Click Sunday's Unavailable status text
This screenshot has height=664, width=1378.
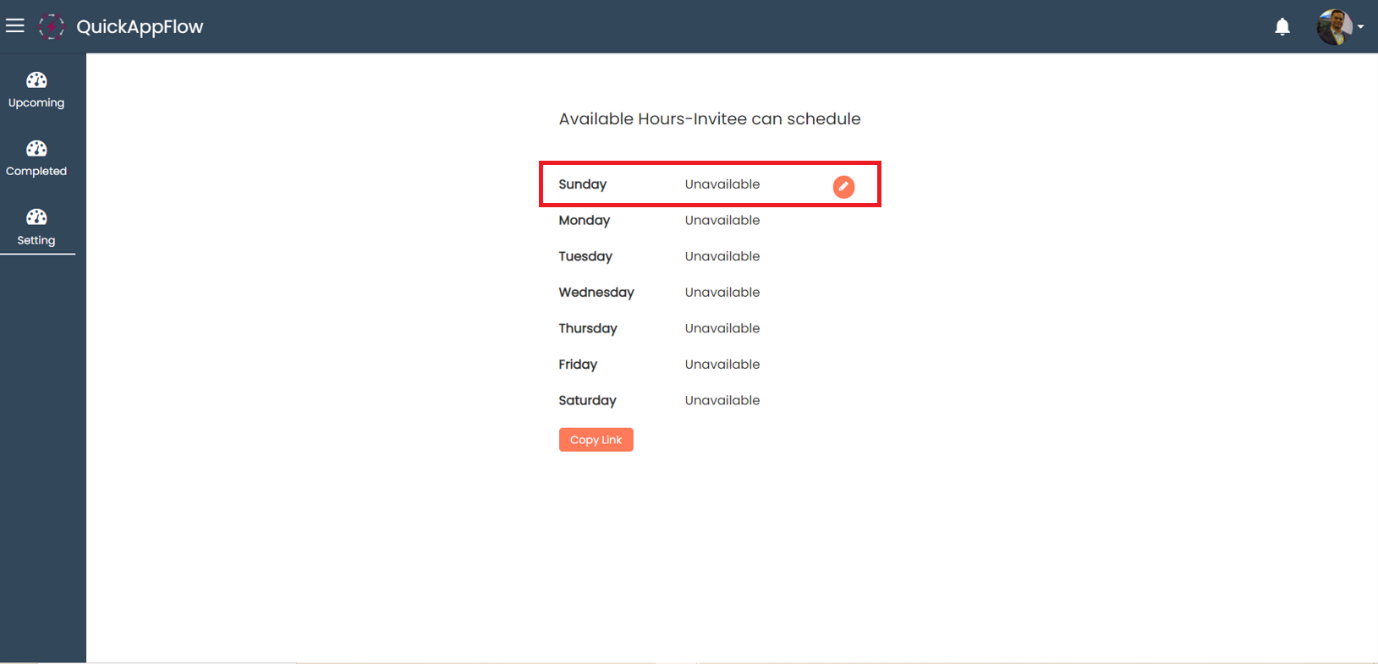722,185
